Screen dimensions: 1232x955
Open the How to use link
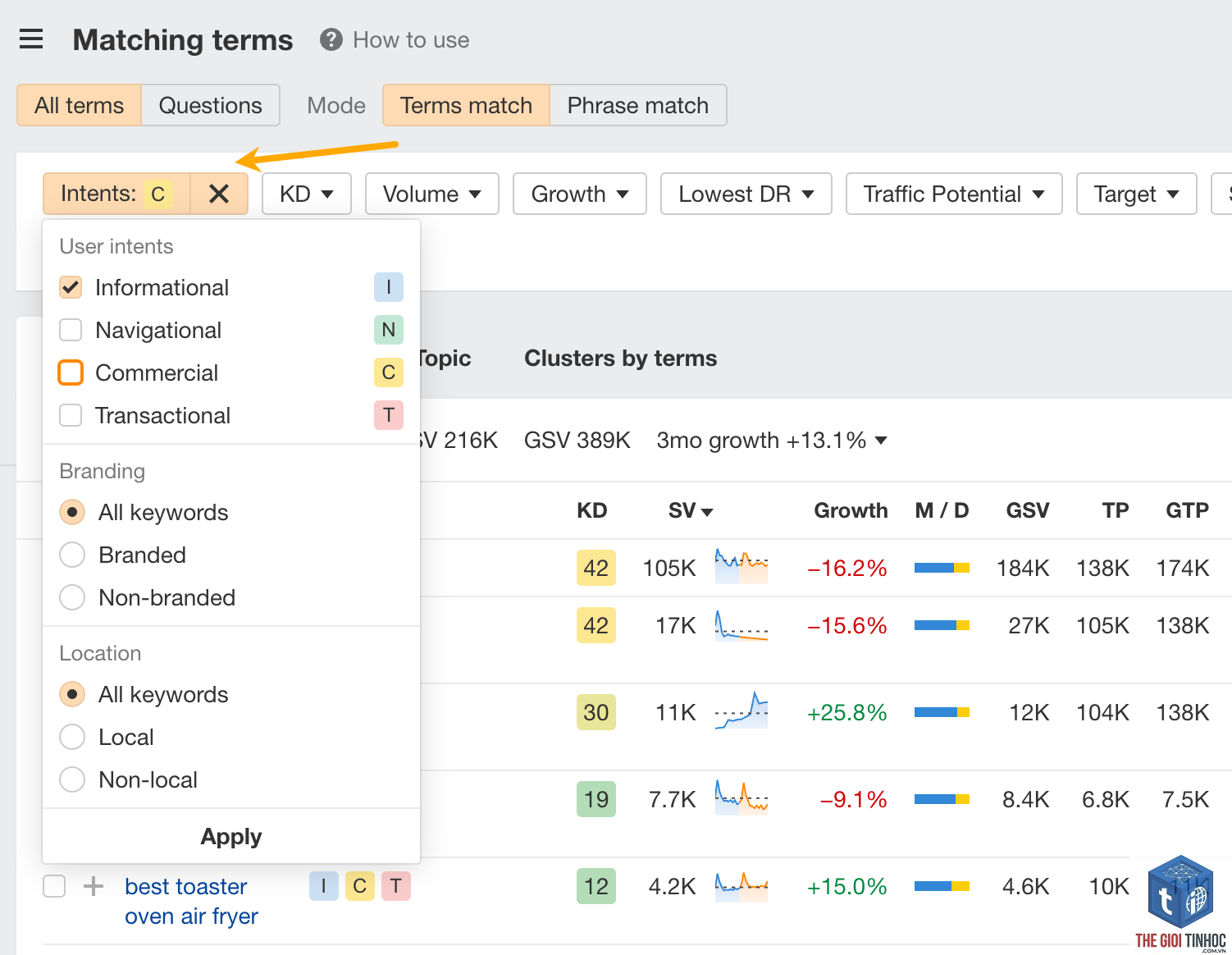click(411, 40)
